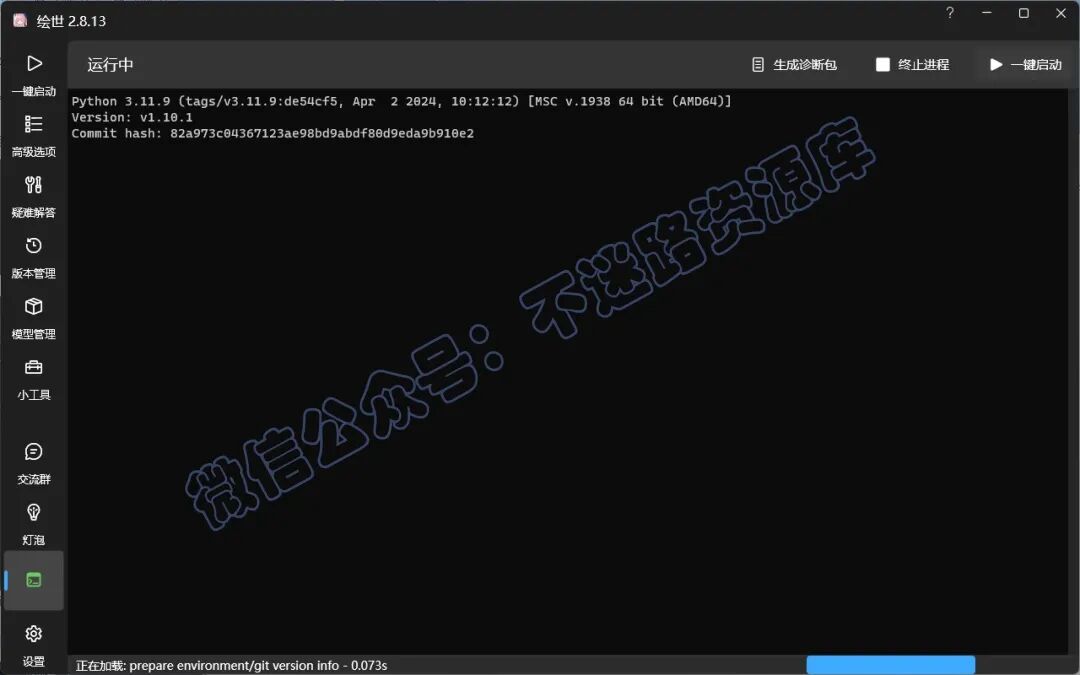
Task: Click the Version: v1.10.1 line
Action: pyautogui.click(x=132, y=117)
